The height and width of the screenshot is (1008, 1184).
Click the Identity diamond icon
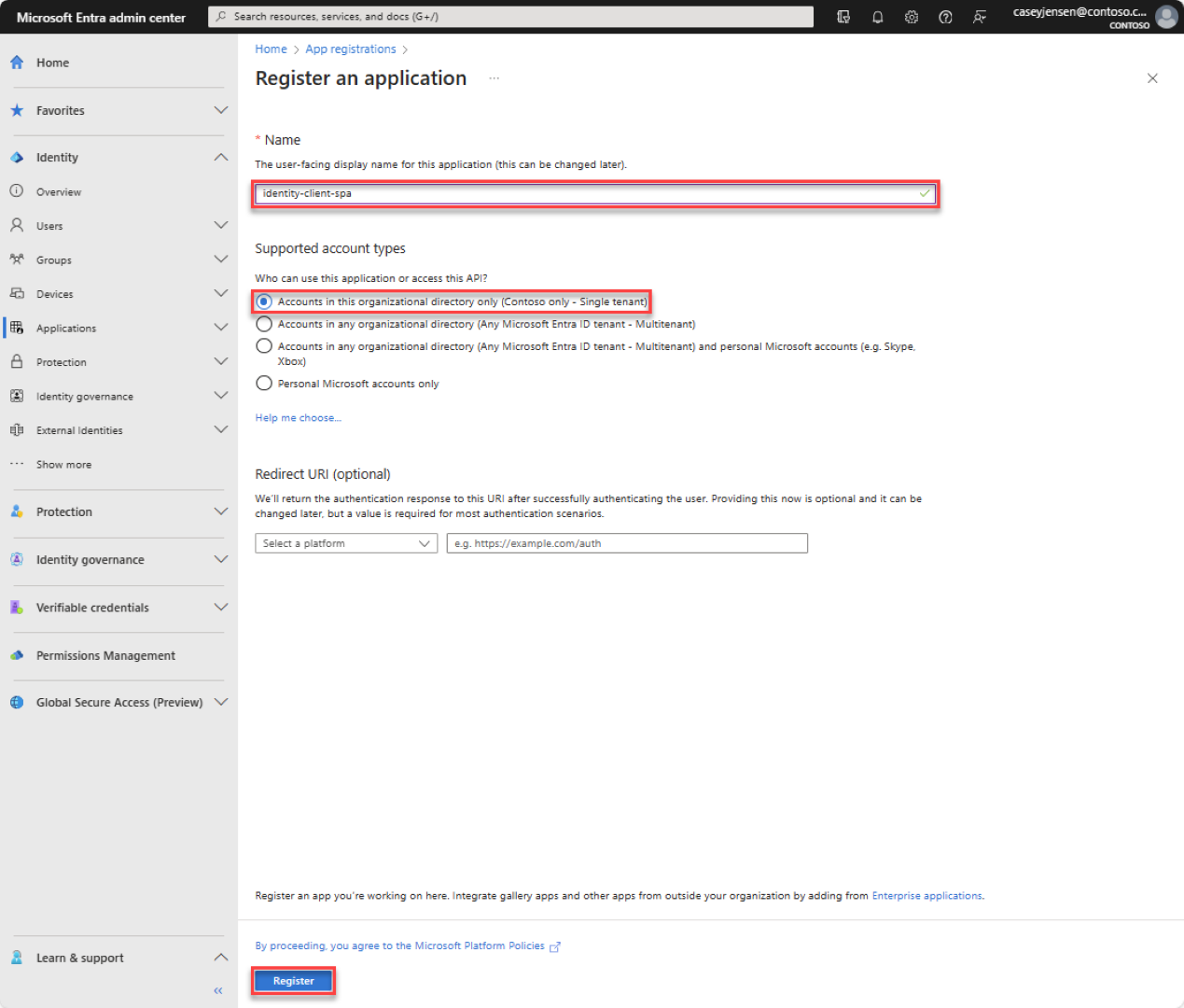click(17, 158)
